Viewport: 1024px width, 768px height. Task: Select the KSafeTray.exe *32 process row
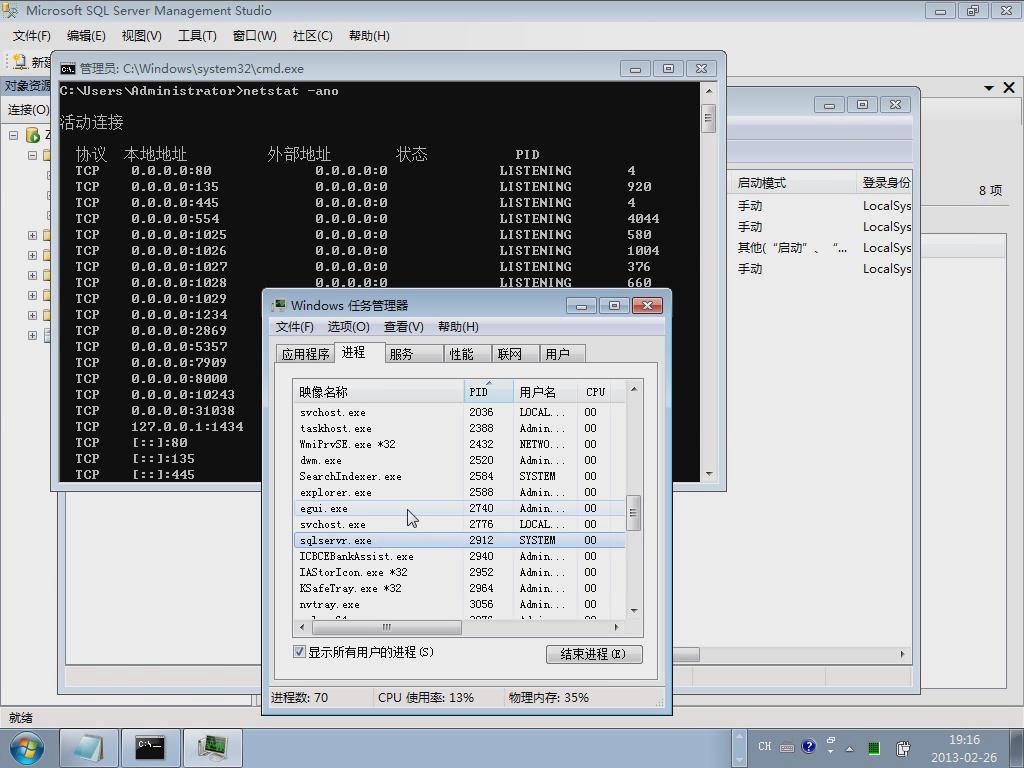pos(460,588)
